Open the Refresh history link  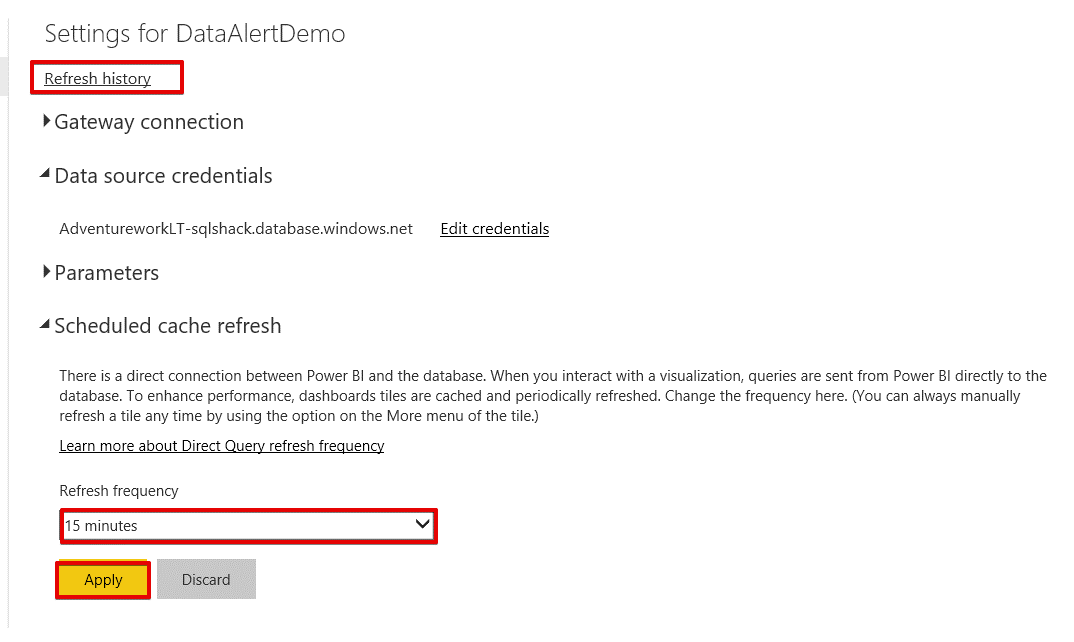(x=97, y=79)
